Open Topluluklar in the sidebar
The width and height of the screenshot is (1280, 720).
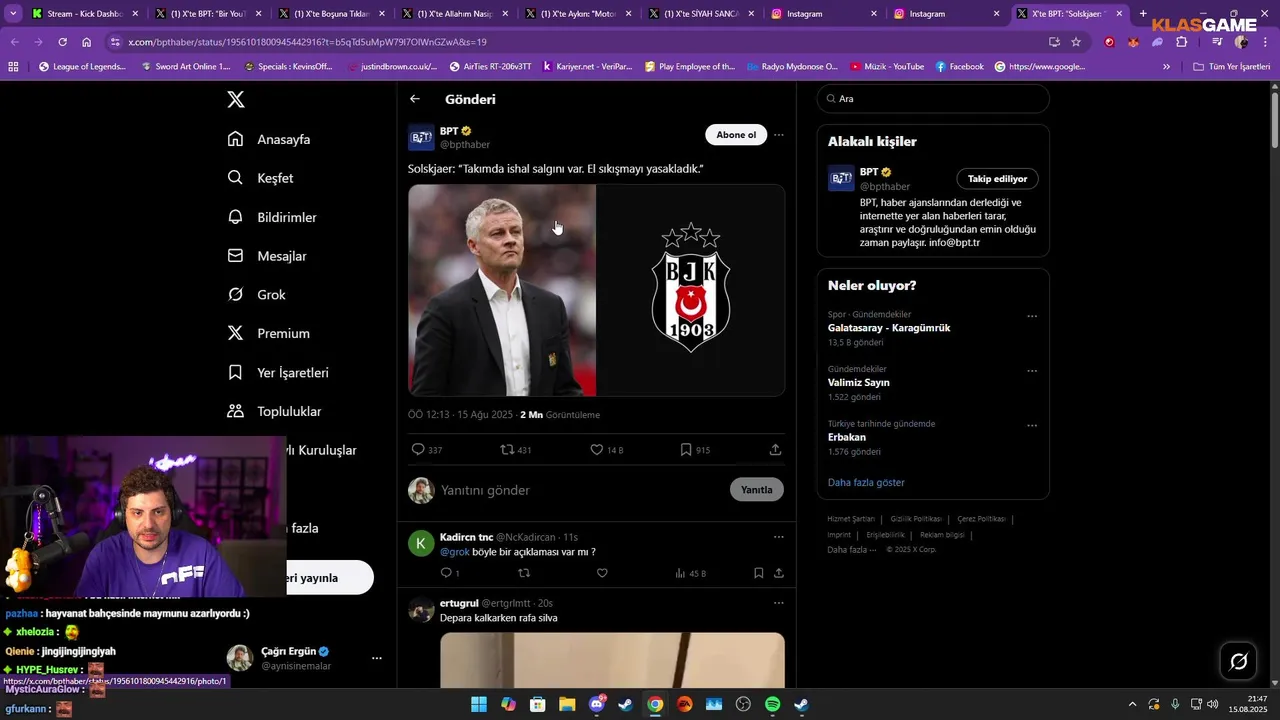pyautogui.click(x=275, y=411)
